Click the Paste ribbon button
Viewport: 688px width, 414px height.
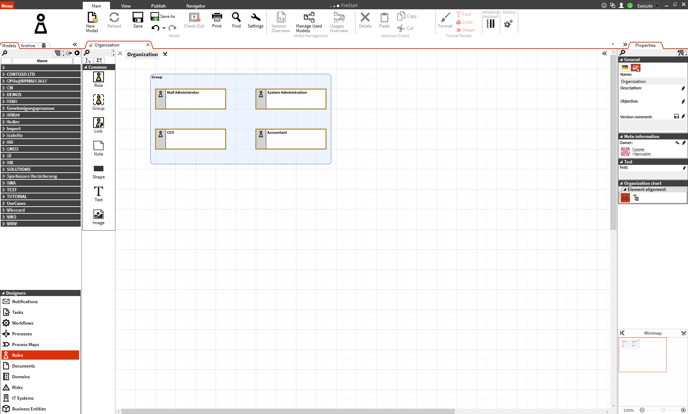click(384, 20)
